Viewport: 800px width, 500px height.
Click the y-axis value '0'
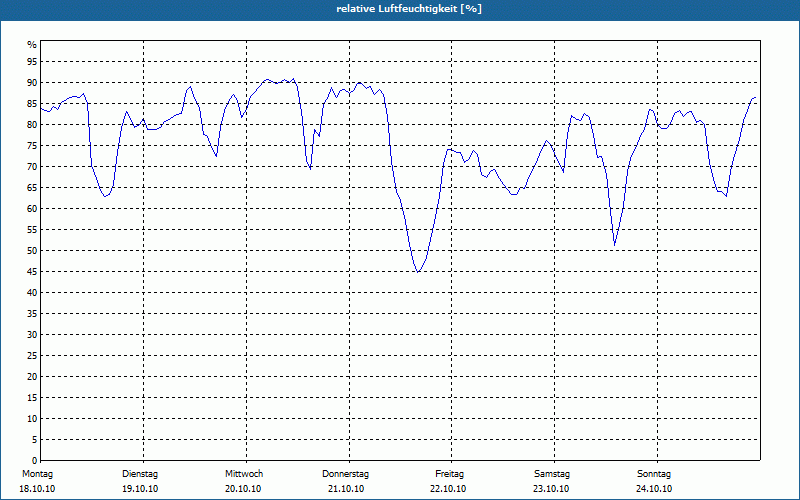(x=35, y=461)
